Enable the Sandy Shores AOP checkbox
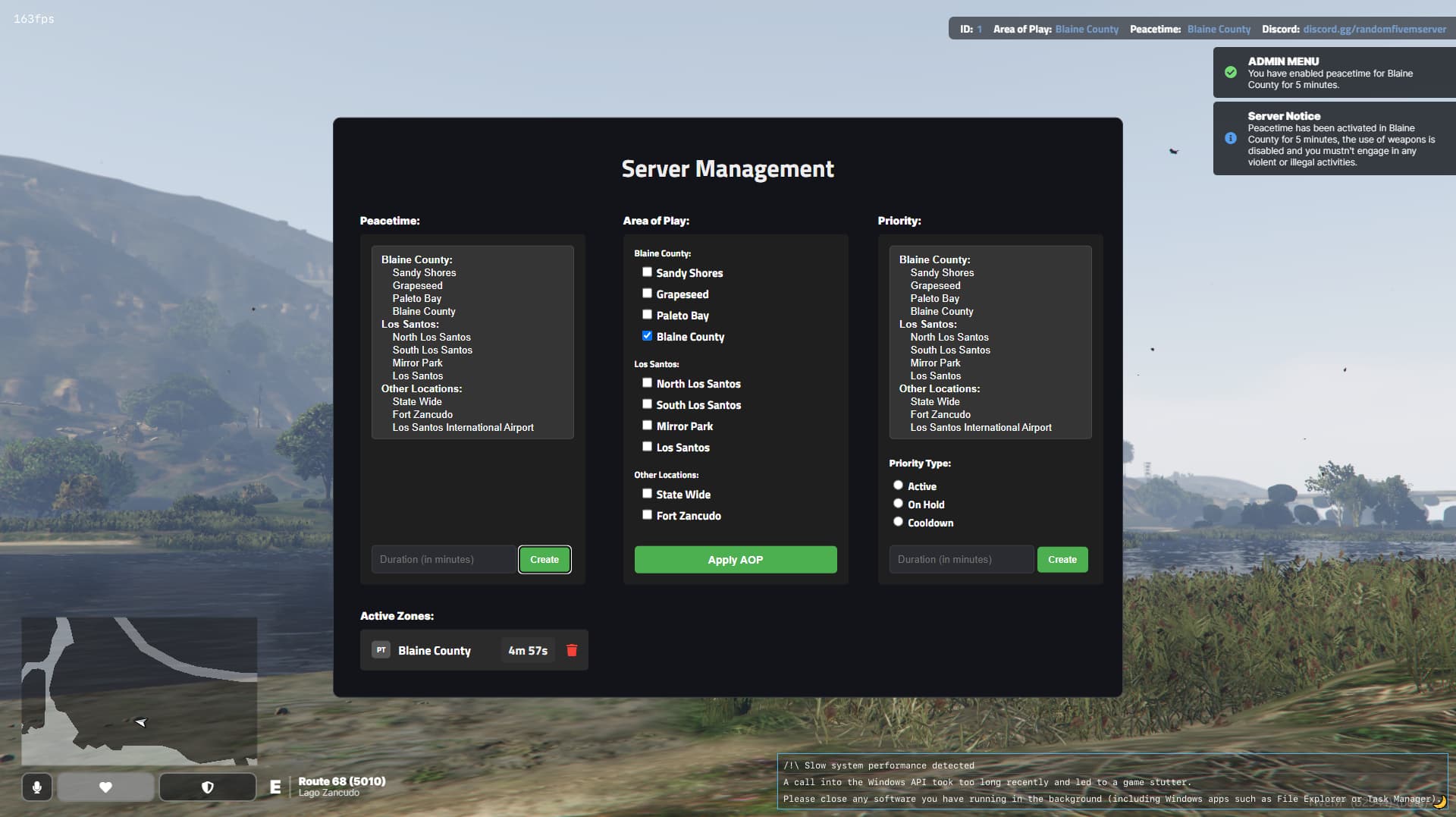Image resolution: width=1456 pixels, height=817 pixels. click(647, 272)
